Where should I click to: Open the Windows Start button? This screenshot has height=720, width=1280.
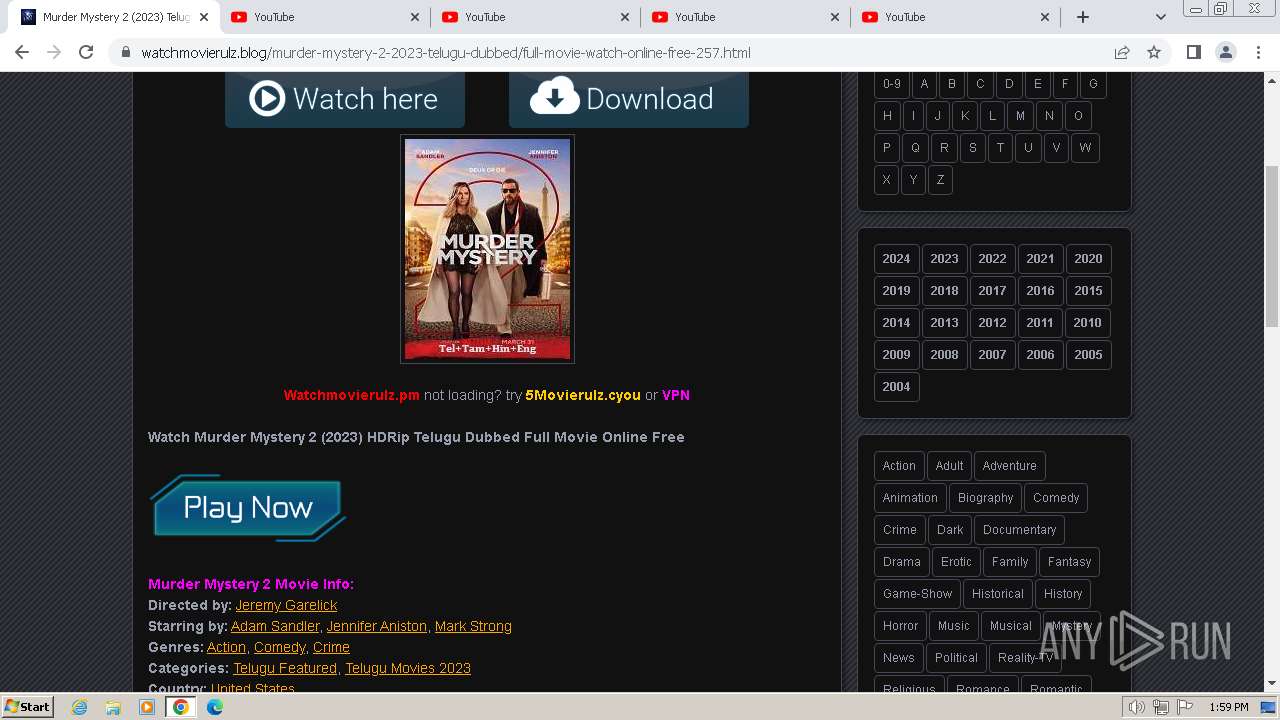(x=28, y=707)
